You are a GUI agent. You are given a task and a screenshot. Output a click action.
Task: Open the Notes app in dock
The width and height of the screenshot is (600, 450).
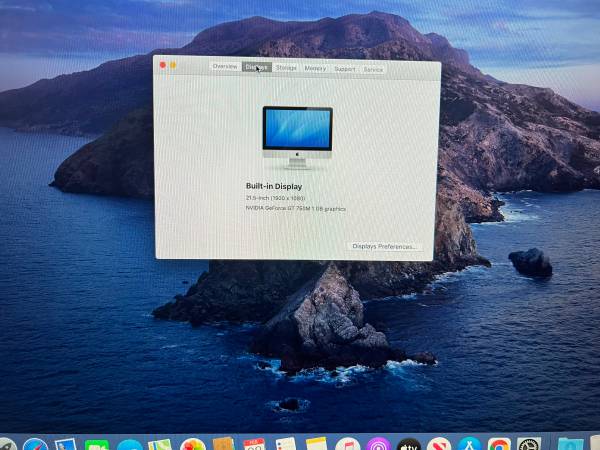pyautogui.click(x=316, y=445)
